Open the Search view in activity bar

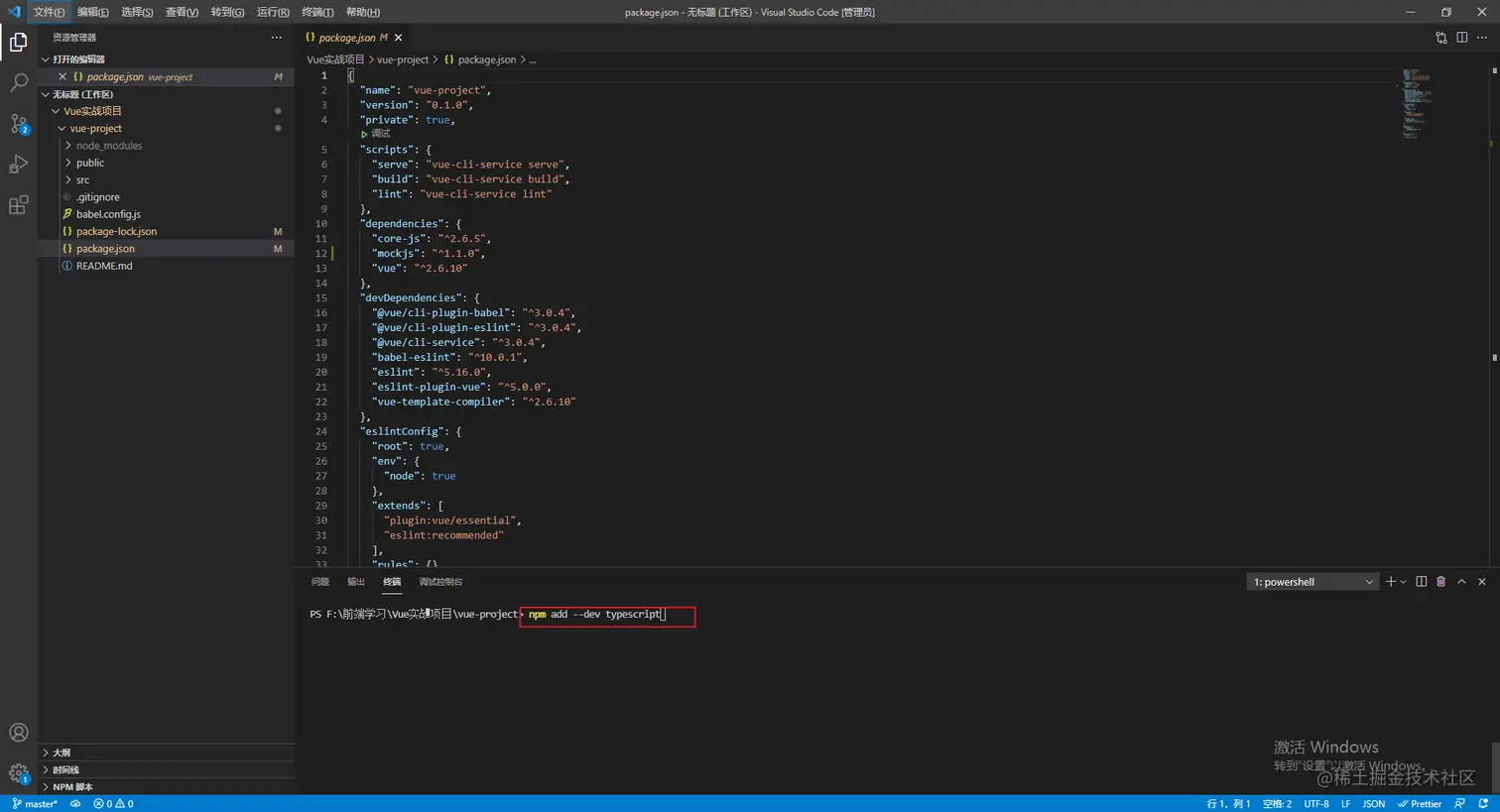pos(19,82)
